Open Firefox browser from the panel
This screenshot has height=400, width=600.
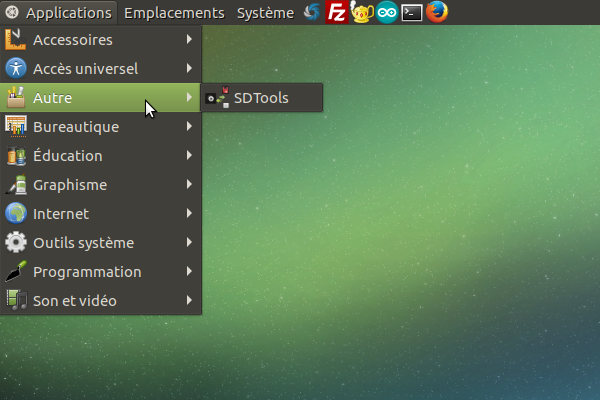(x=436, y=13)
